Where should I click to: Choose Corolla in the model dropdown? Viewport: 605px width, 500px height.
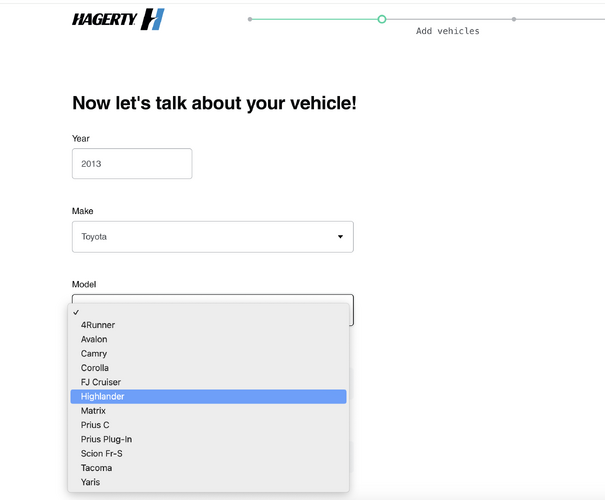(208, 368)
